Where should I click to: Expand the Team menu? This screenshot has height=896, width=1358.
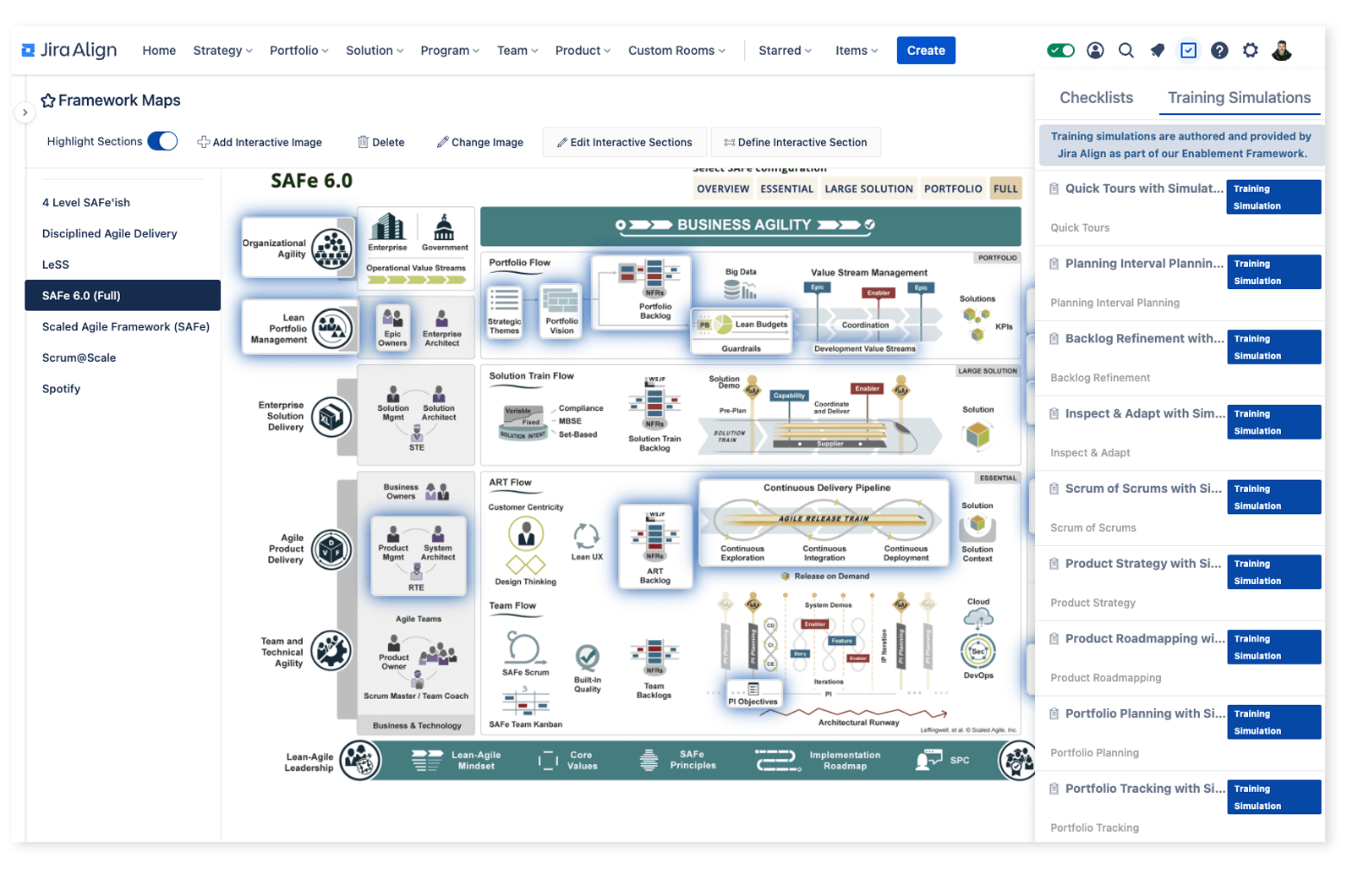tap(517, 51)
